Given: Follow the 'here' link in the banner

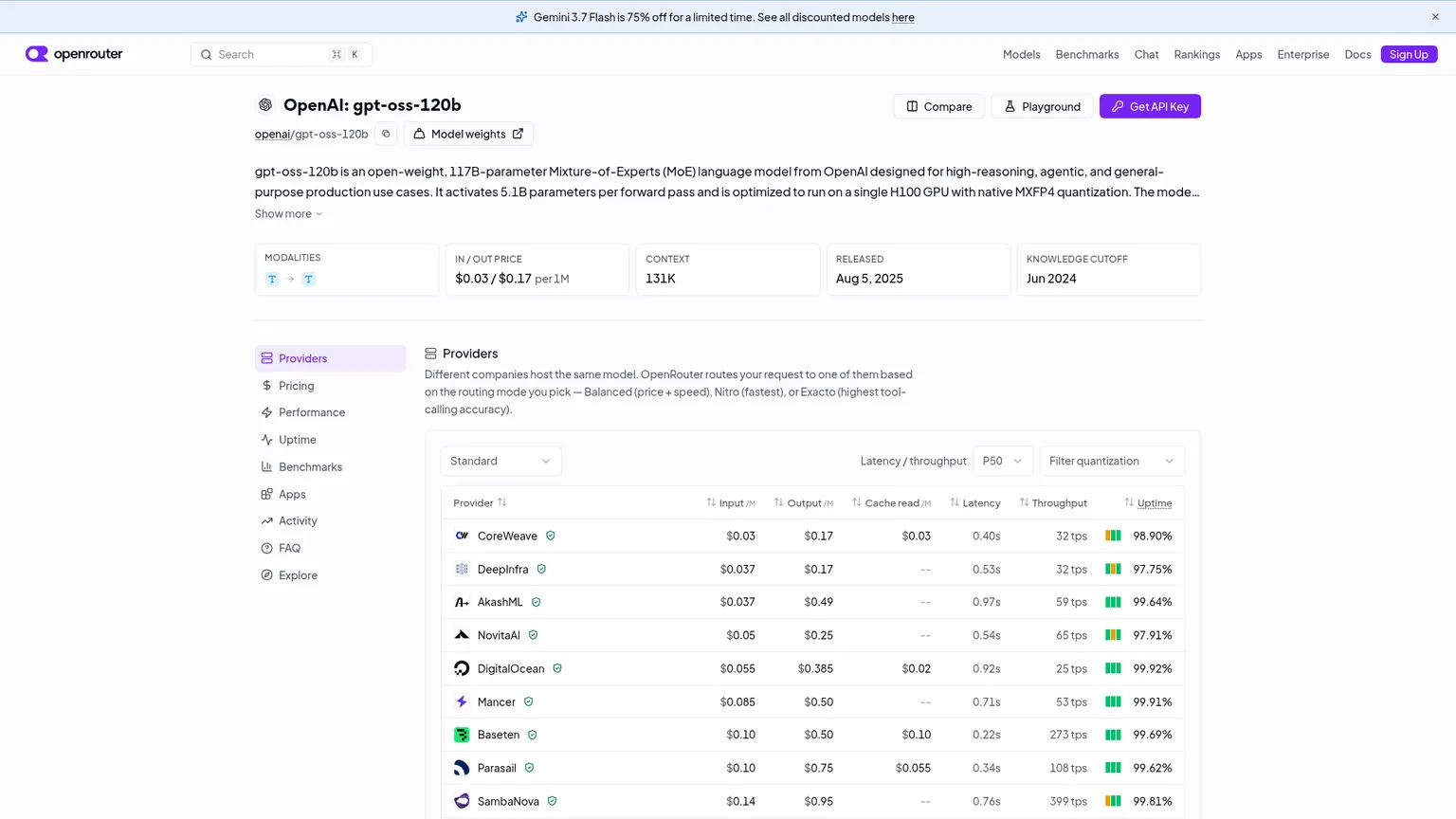Looking at the screenshot, I should (x=903, y=17).
